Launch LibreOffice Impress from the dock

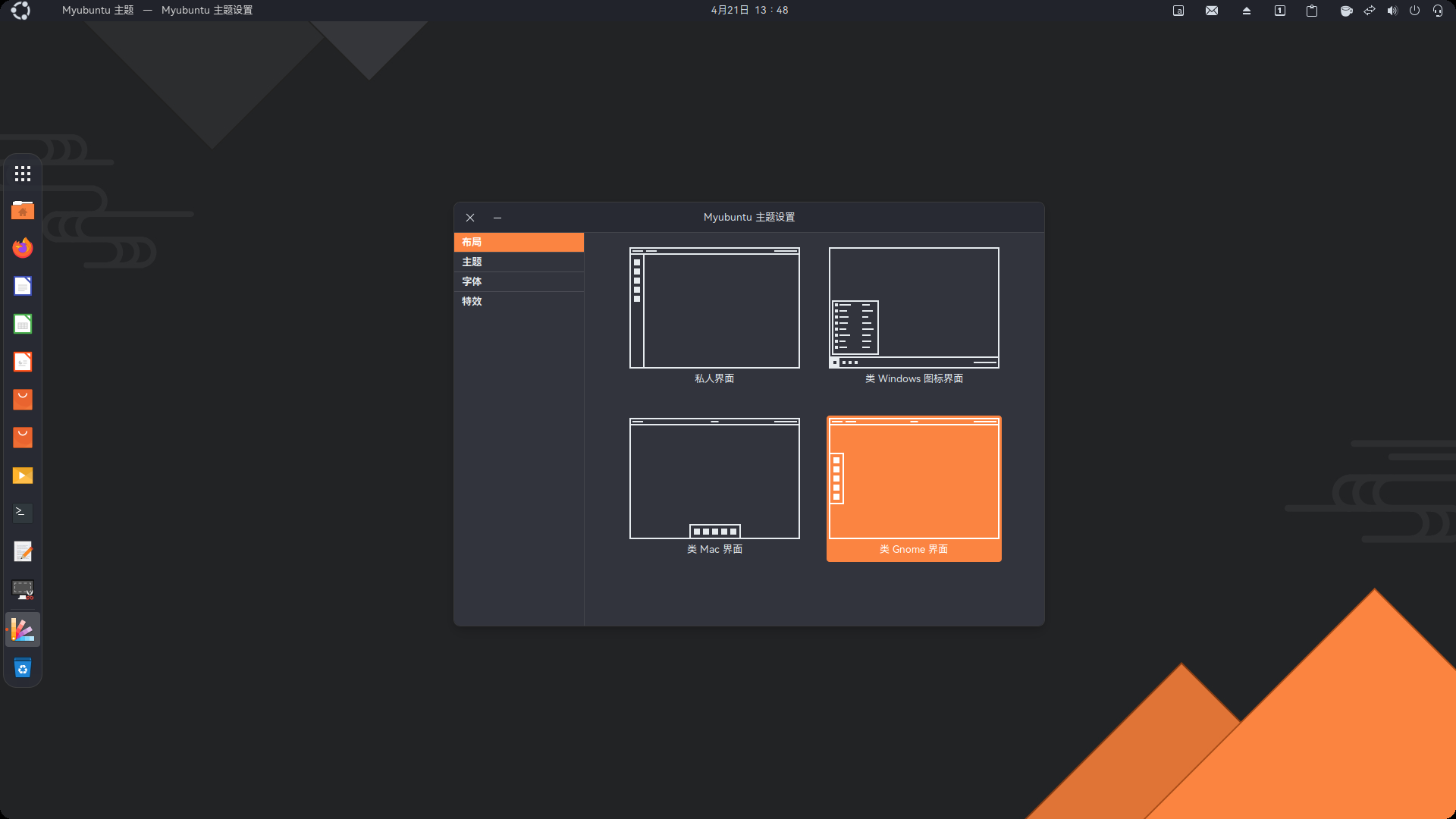pos(23,362)
